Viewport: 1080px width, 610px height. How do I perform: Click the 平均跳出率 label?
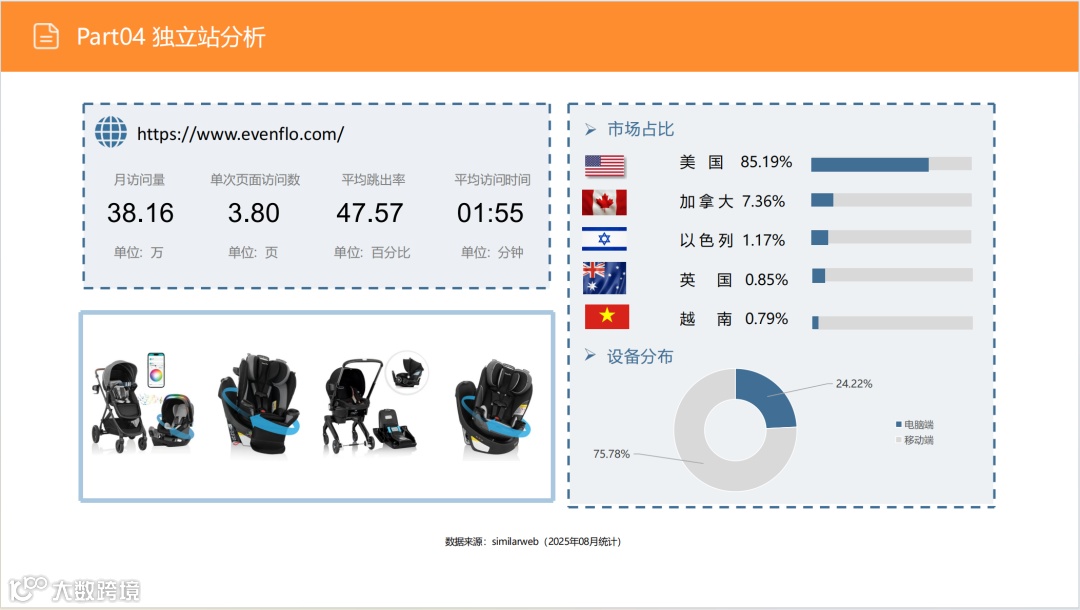373,180
